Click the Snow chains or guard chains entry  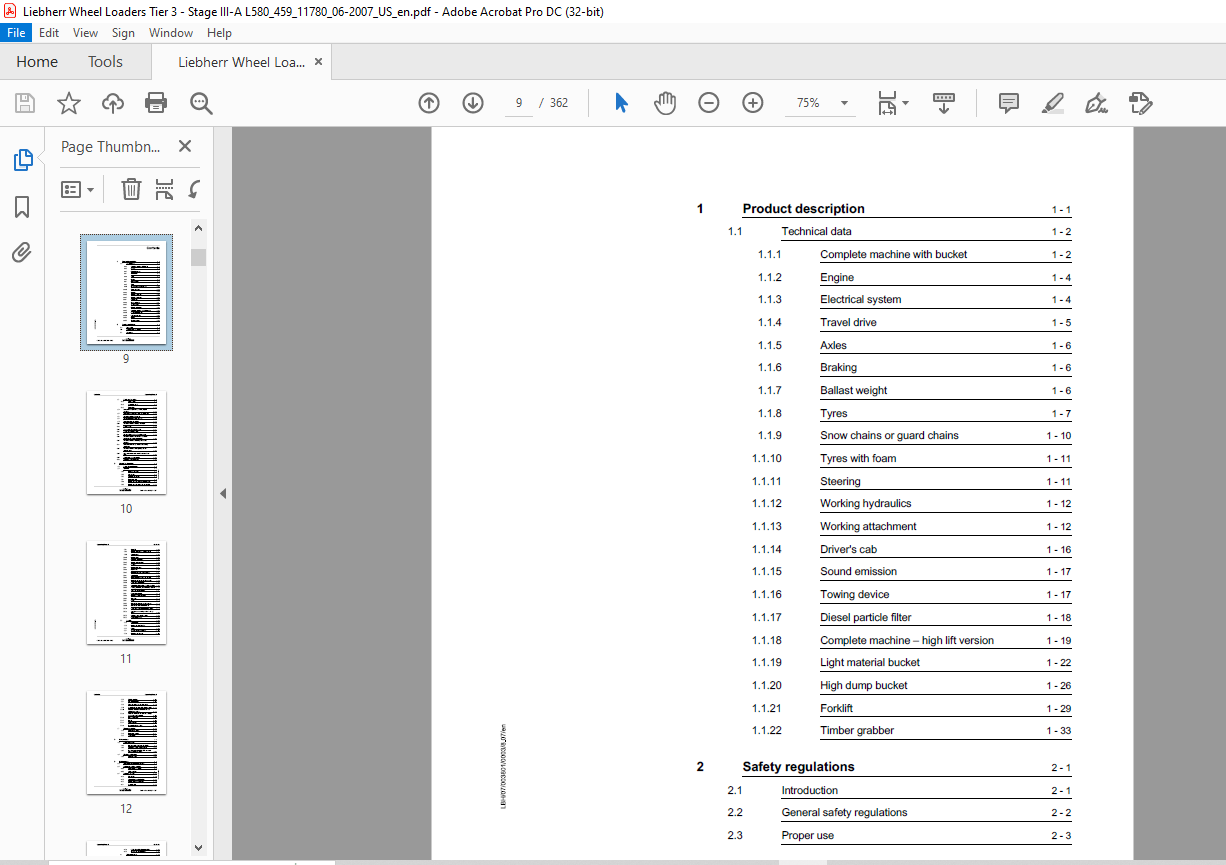[889, 436]
